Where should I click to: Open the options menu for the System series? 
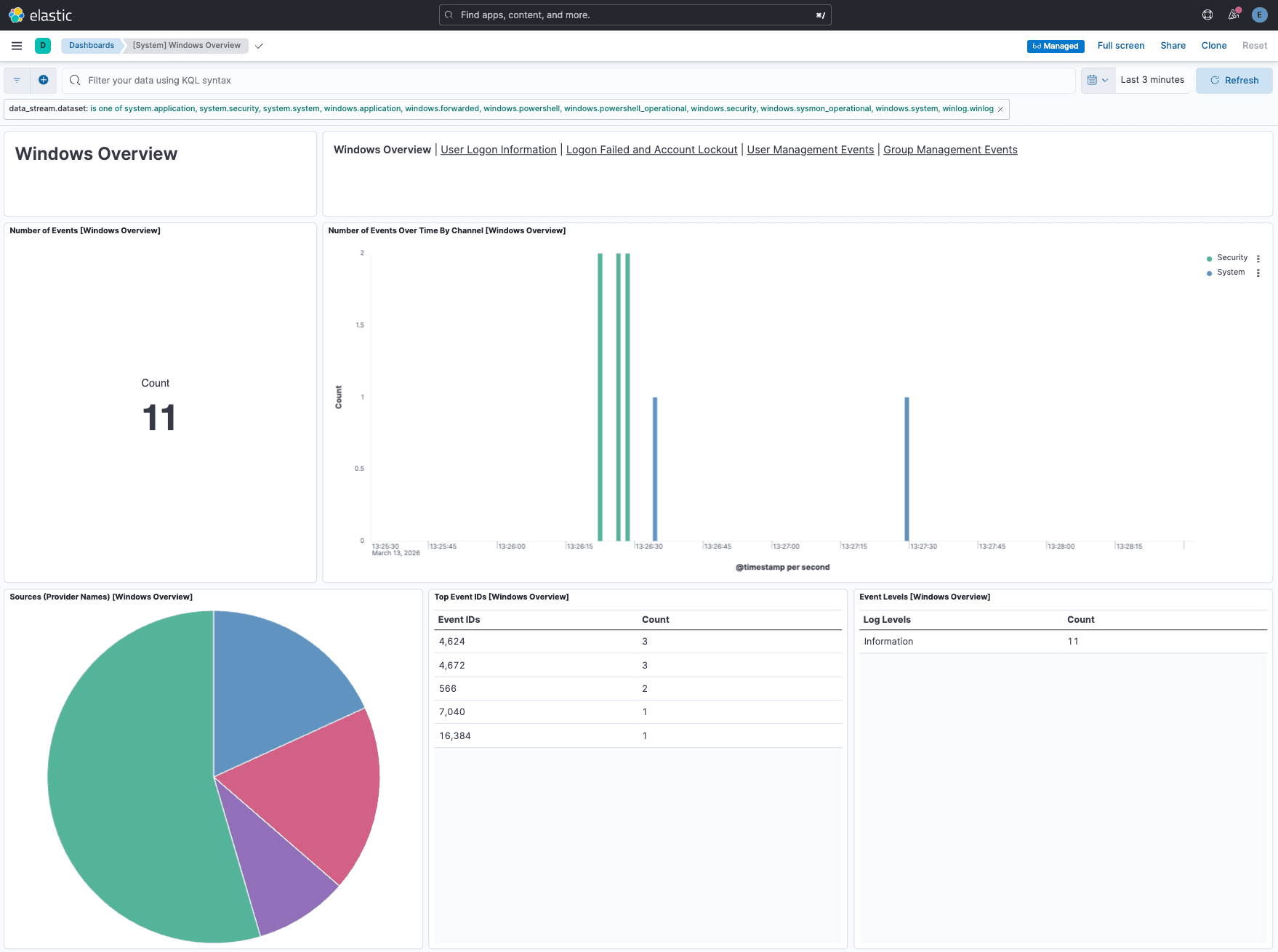(x=1259, y=272)
